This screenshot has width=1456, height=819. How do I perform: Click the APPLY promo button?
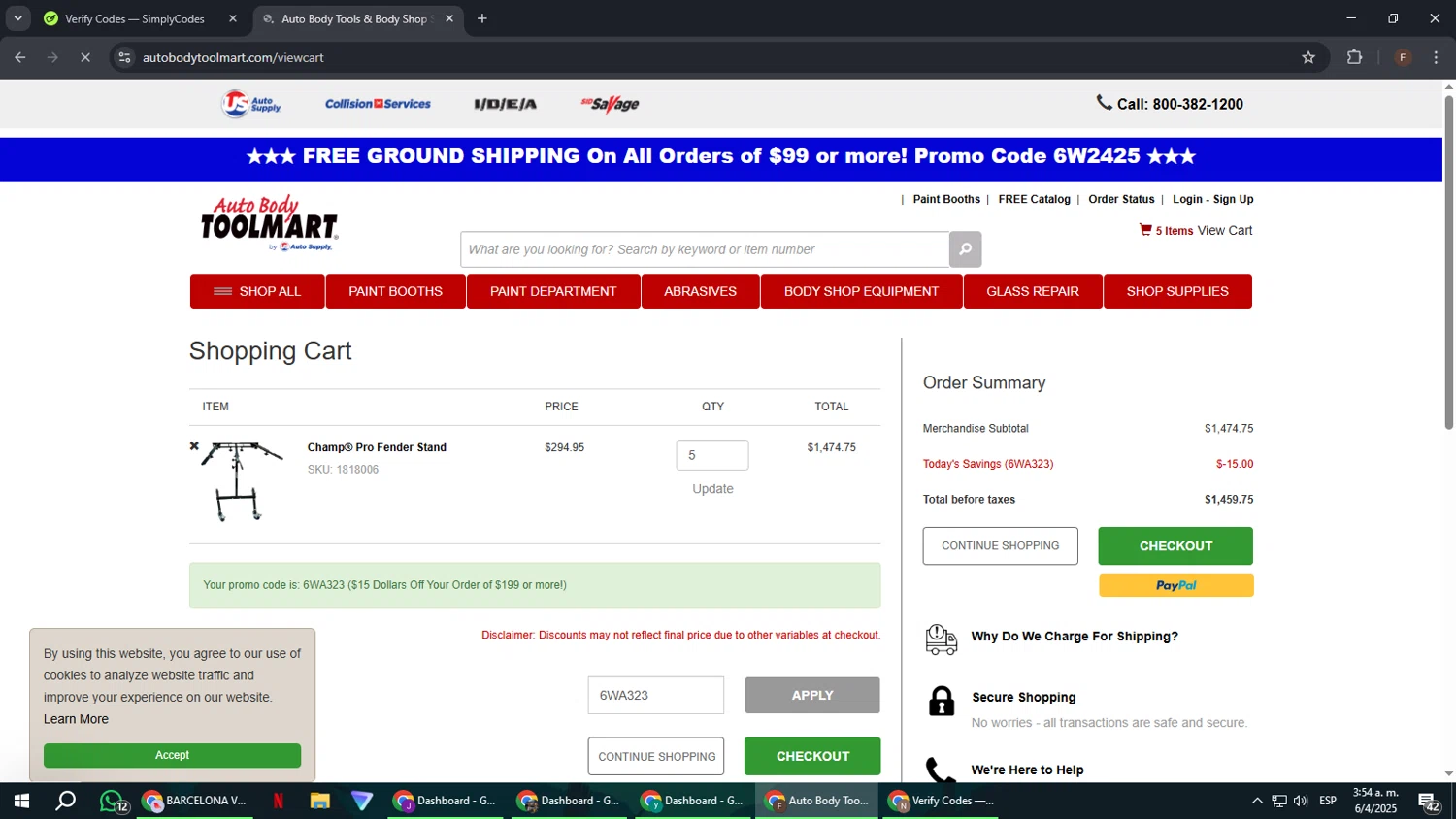click(812, 695)
